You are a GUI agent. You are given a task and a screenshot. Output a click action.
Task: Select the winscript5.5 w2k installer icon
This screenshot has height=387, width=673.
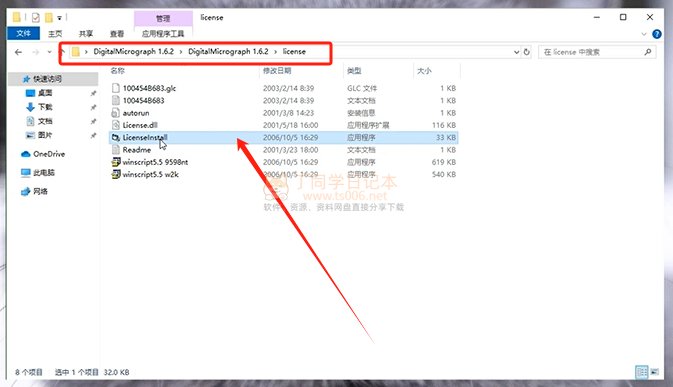click(x=115, y=174)
